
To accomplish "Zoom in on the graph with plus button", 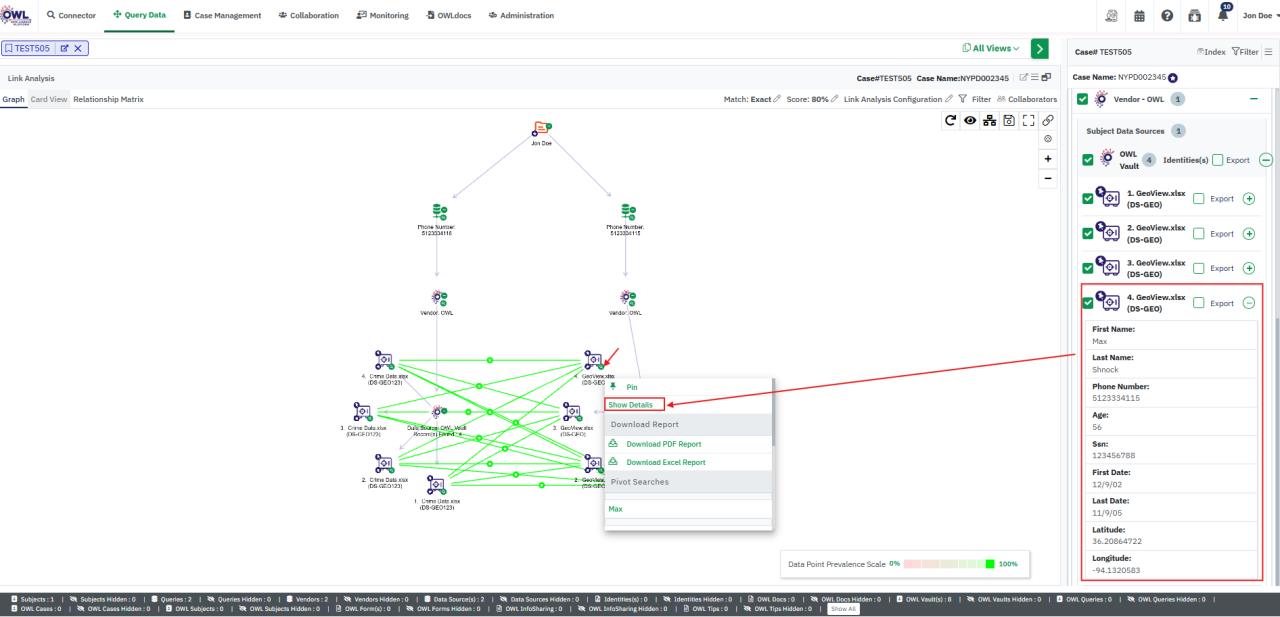I will click(1047, 159).
